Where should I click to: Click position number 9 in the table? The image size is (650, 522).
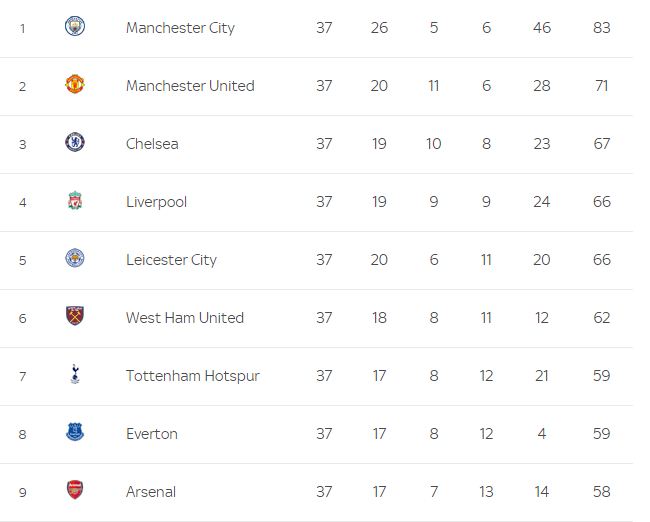(22, 492)
